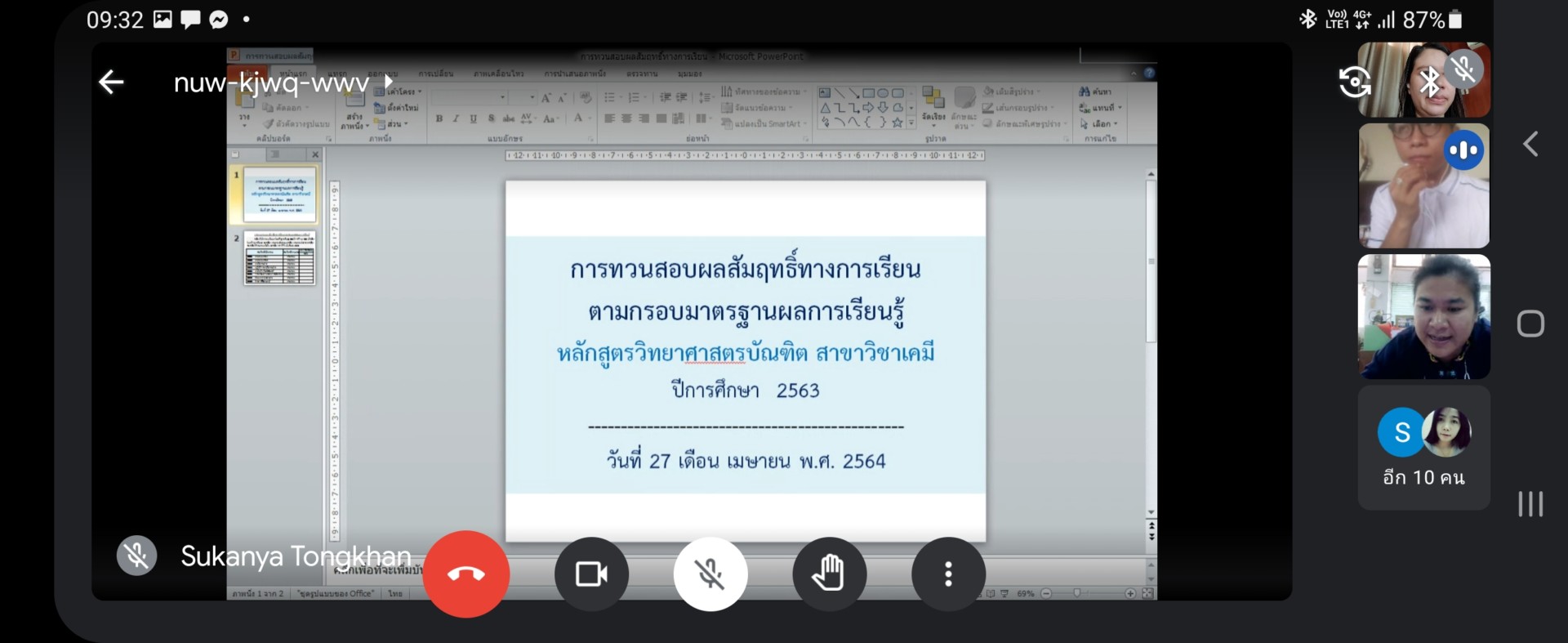Open the มุมมอง ribbon tab
The image size is (1568, 643).
click(689, 74)
